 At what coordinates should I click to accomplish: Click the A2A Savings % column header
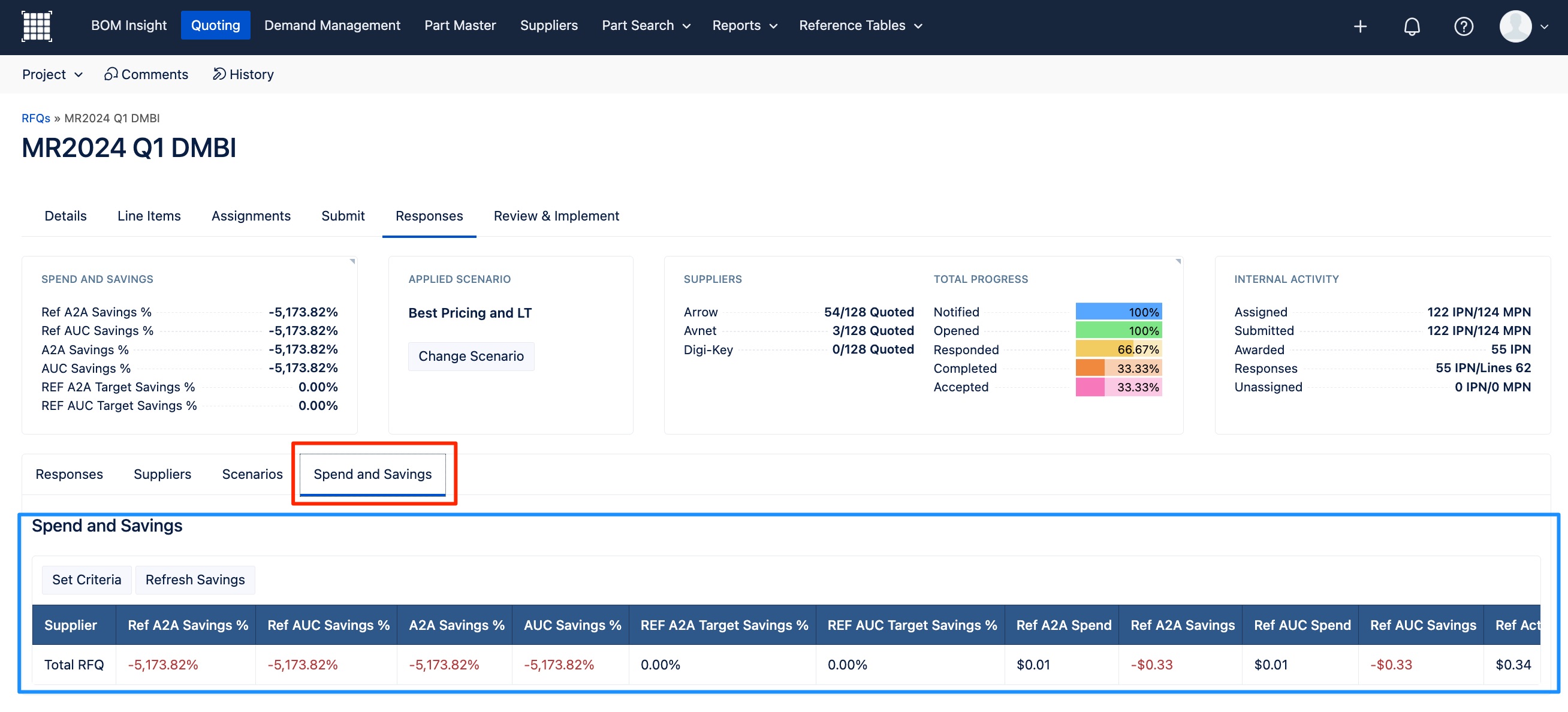(455, 625)
